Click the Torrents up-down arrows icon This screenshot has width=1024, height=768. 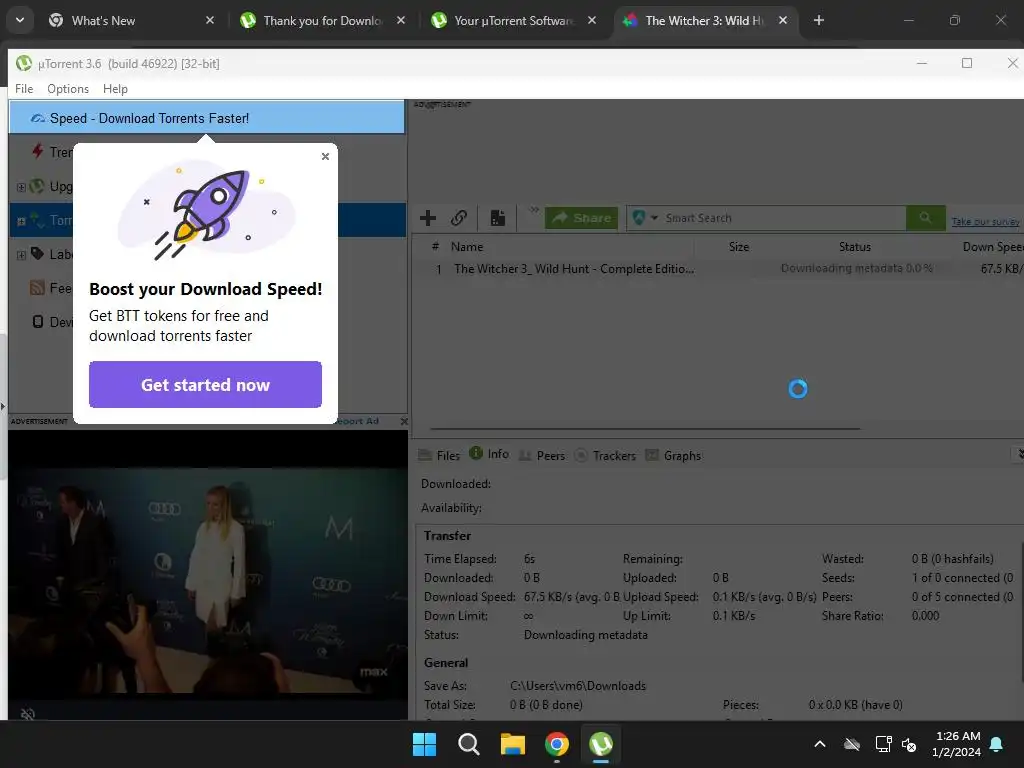tap(38, 220)
